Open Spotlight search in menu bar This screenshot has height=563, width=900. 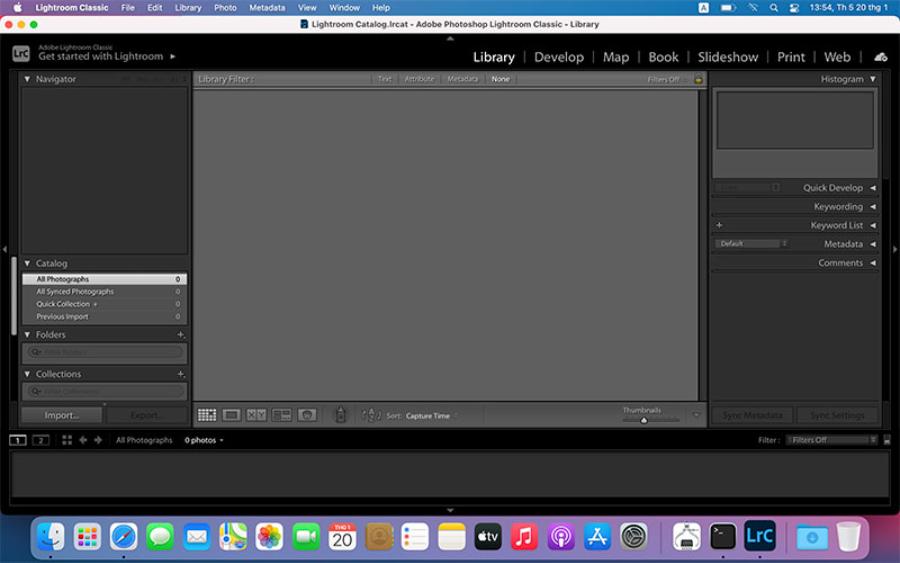tap(774, 7)
